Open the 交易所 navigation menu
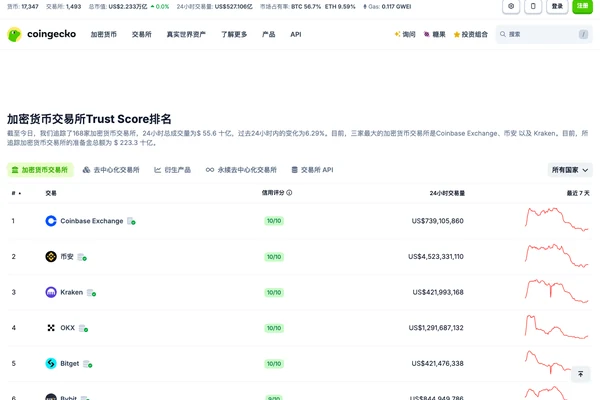600x400 pixels. (x=142, y=34)
